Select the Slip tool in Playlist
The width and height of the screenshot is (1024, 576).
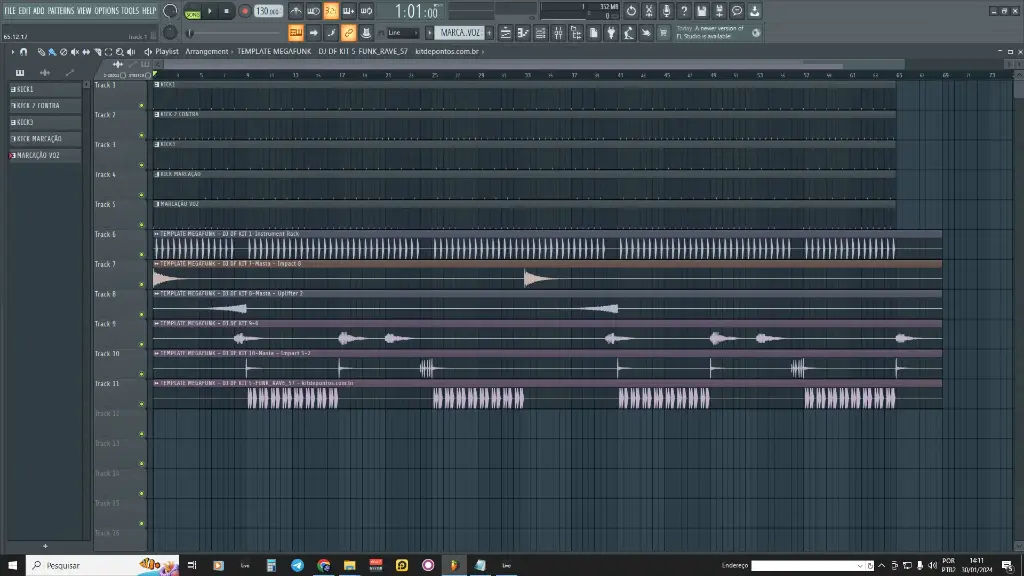click(86, 52)
